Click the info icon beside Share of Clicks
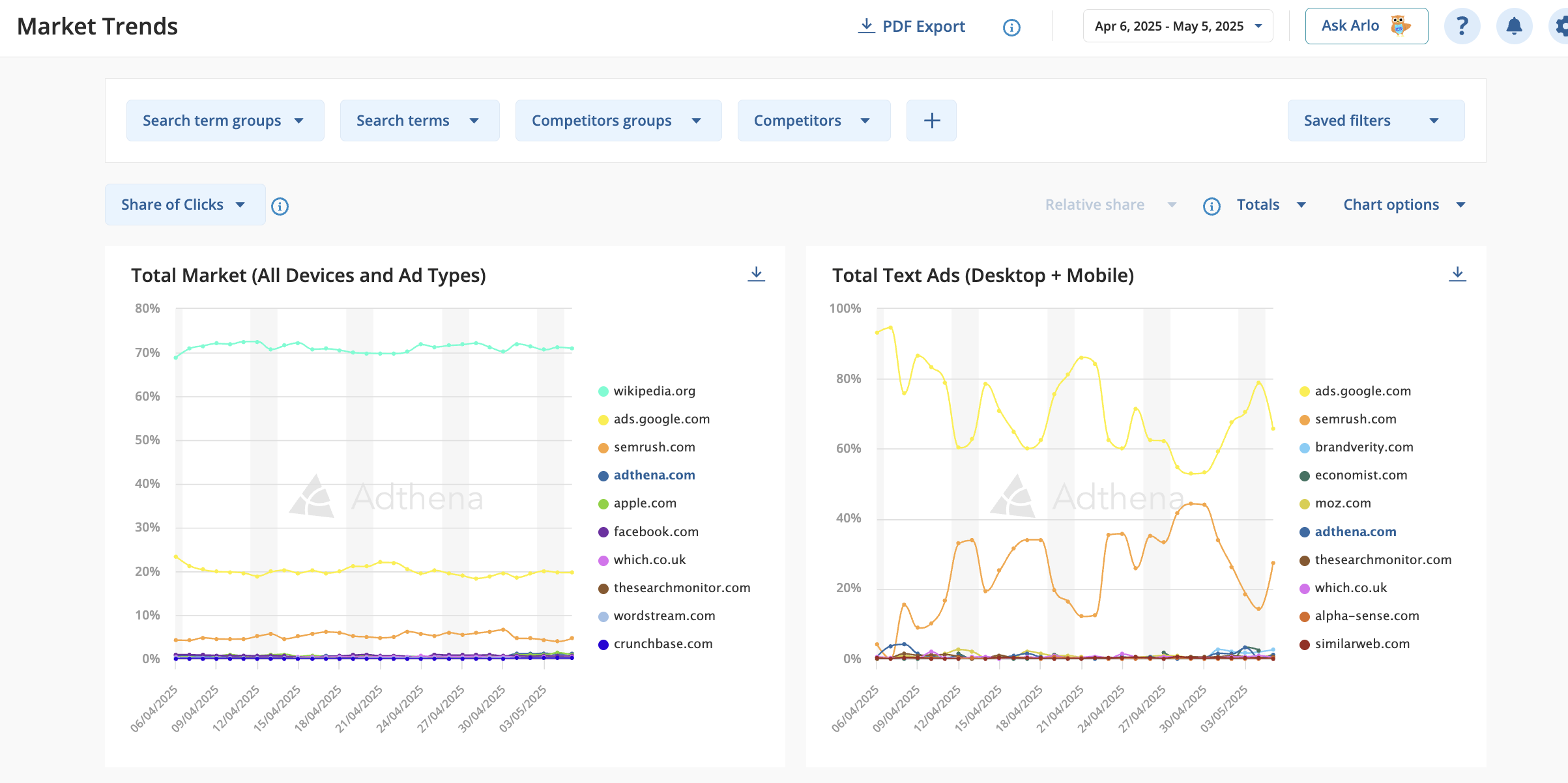The height and width of the screenshot is (783, 1568). tap(280, 206)
